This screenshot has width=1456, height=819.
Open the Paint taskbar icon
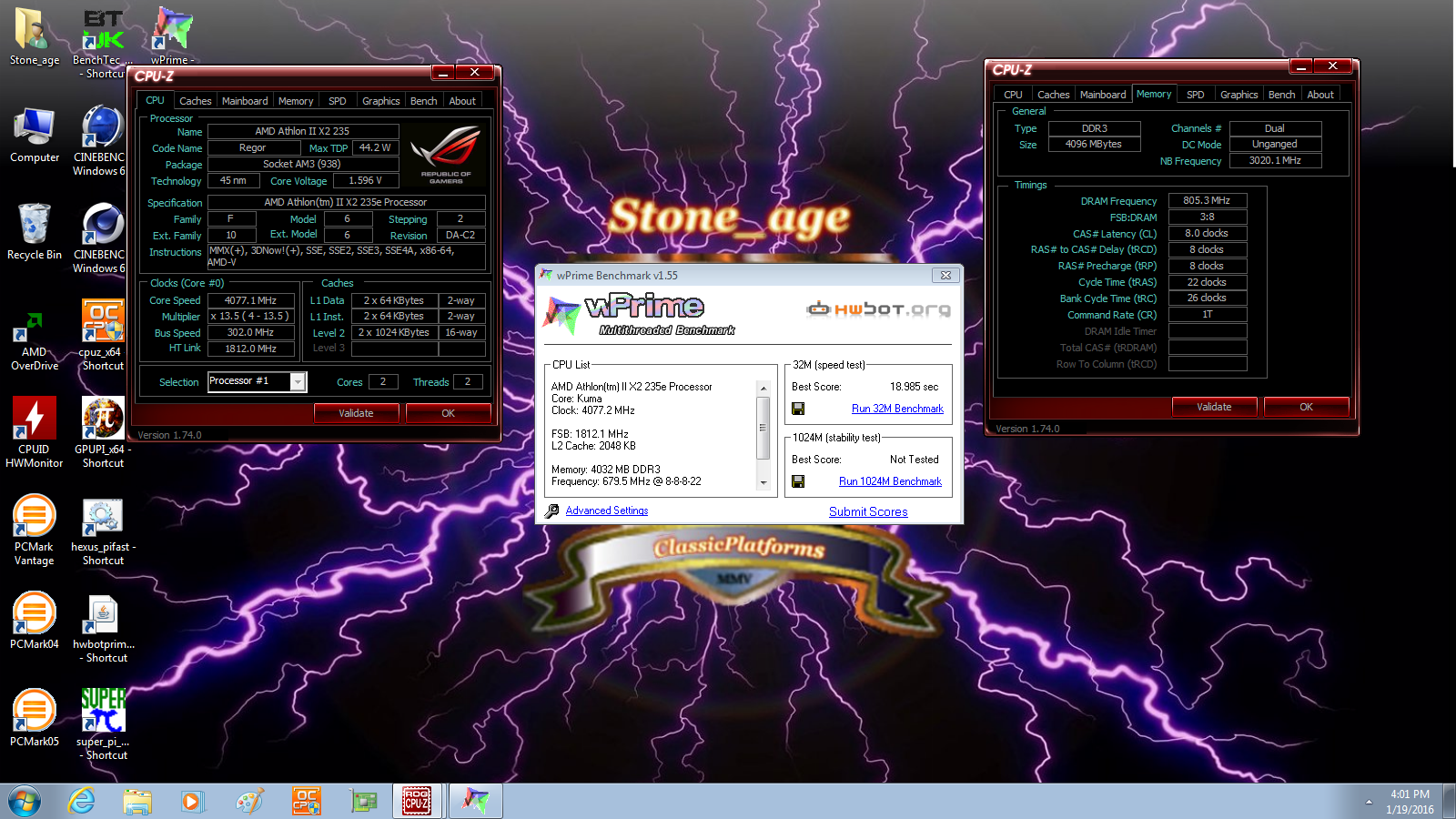tap(249, 801)
